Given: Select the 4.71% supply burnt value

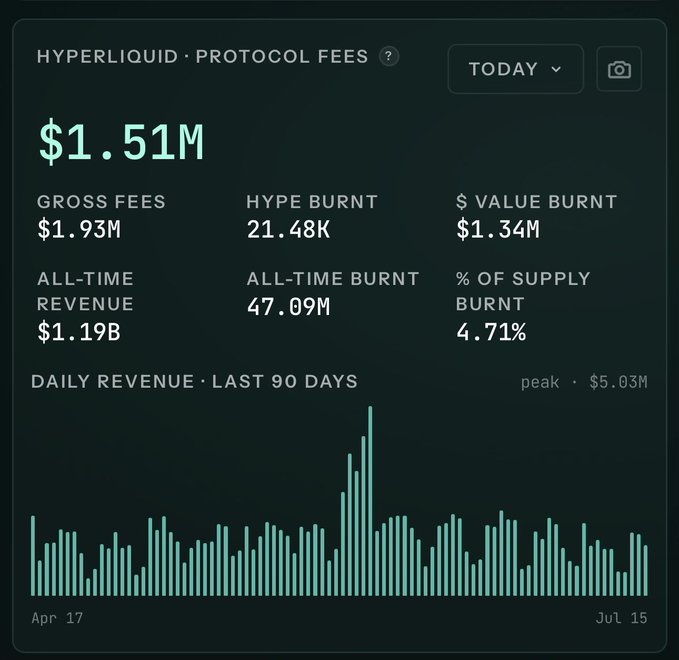Looking at the screenshot, I should click(x=491, y=332).
